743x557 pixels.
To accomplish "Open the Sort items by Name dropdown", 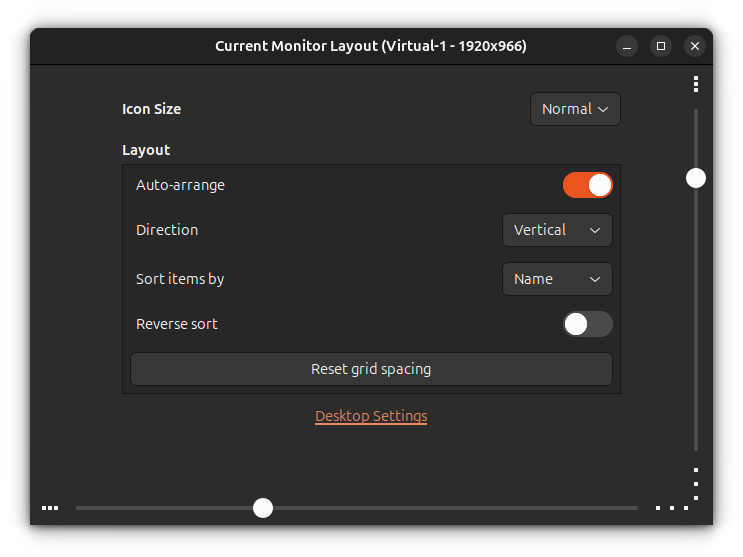I will [x=557, y=279].
